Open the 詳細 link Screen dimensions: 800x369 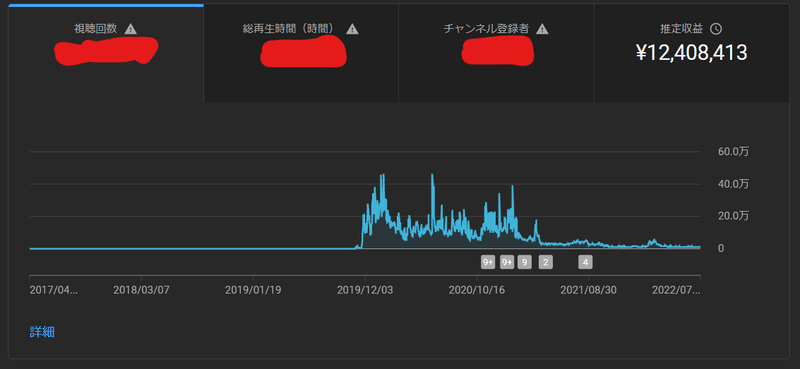[x=42, y=332]
